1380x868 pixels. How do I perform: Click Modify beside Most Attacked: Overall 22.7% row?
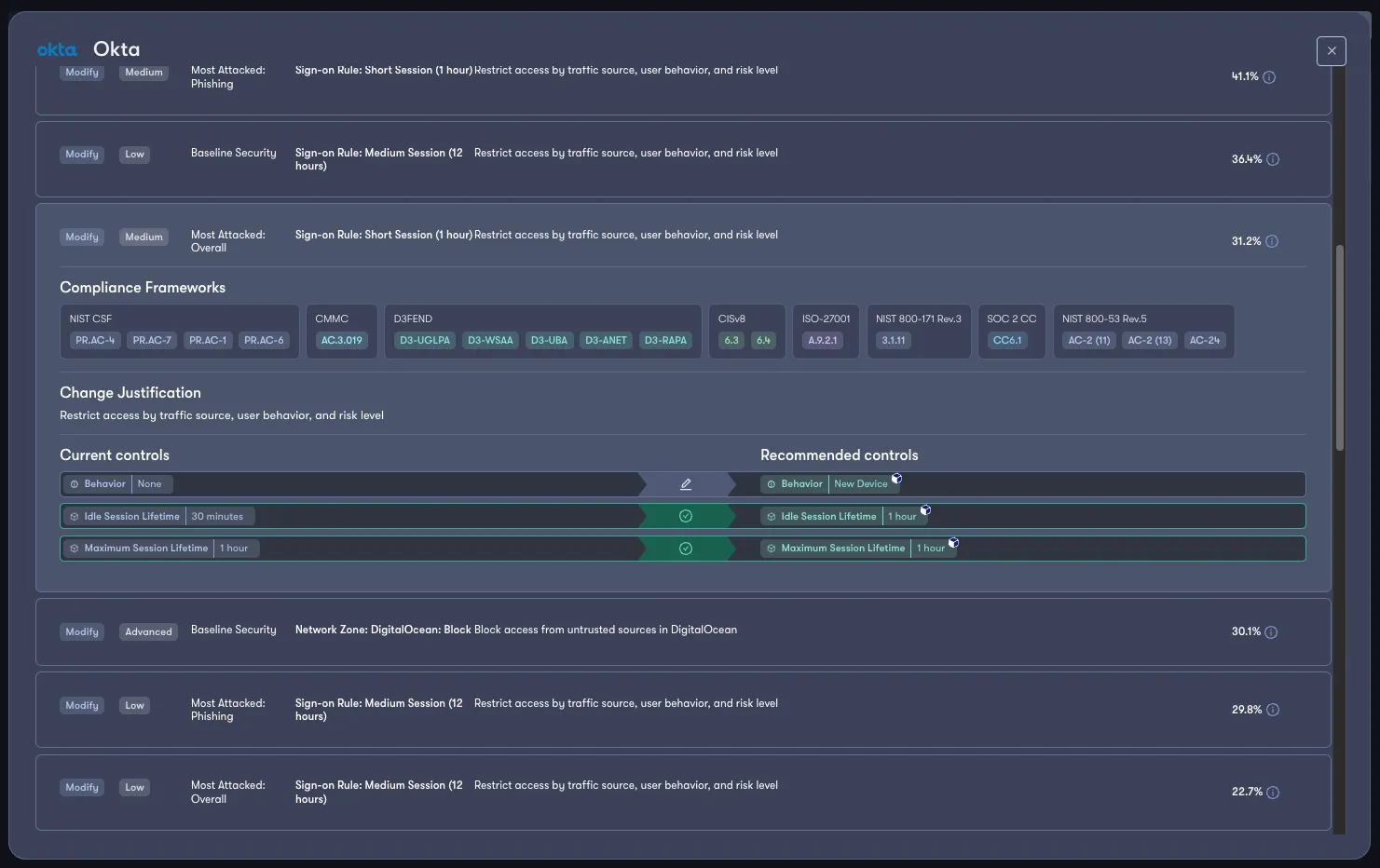point(81,787)
